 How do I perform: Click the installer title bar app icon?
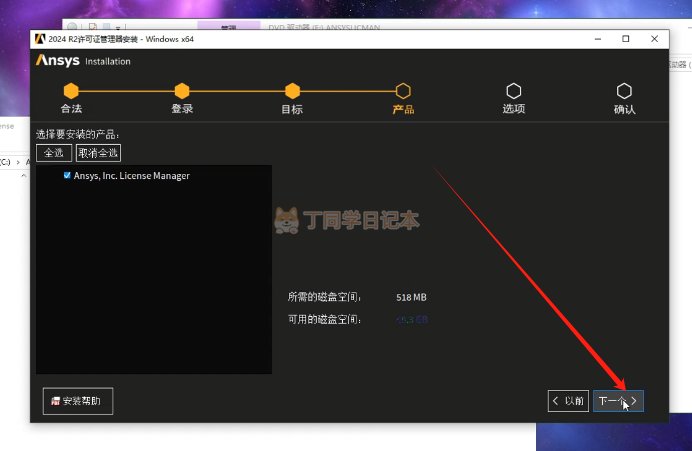tap(41, 39)
